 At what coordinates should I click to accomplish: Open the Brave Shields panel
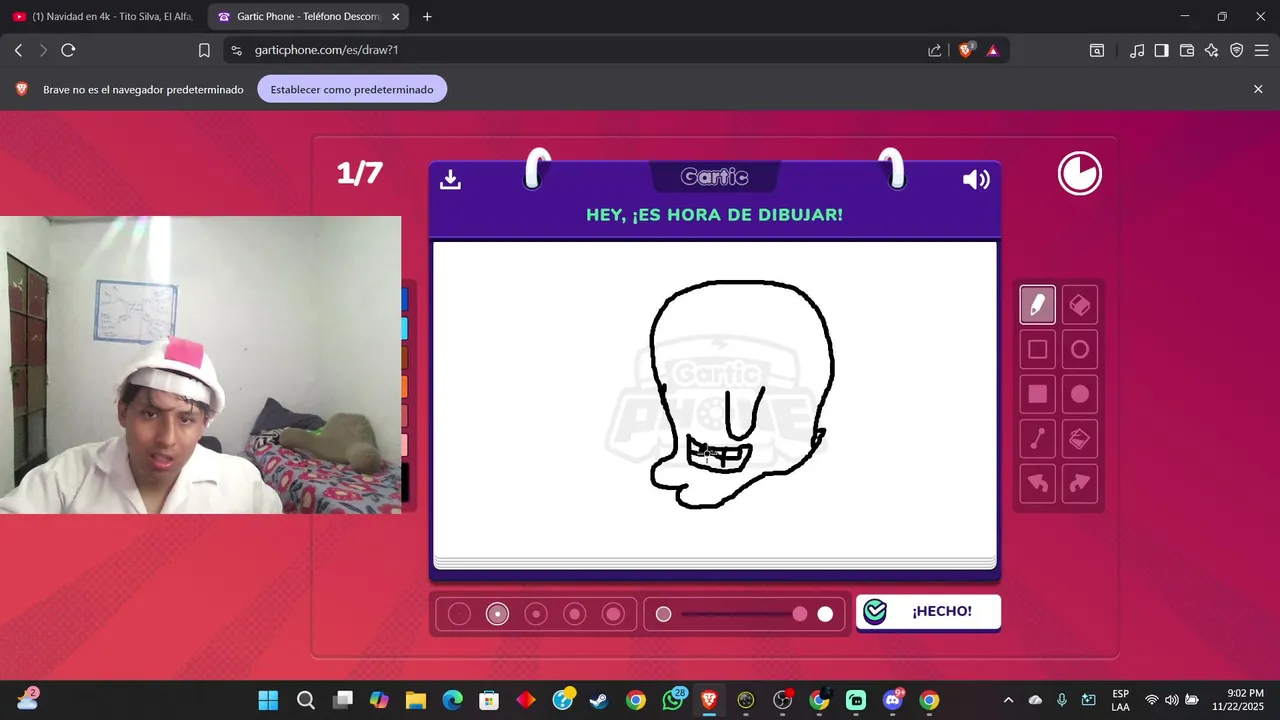pos(966,50)
